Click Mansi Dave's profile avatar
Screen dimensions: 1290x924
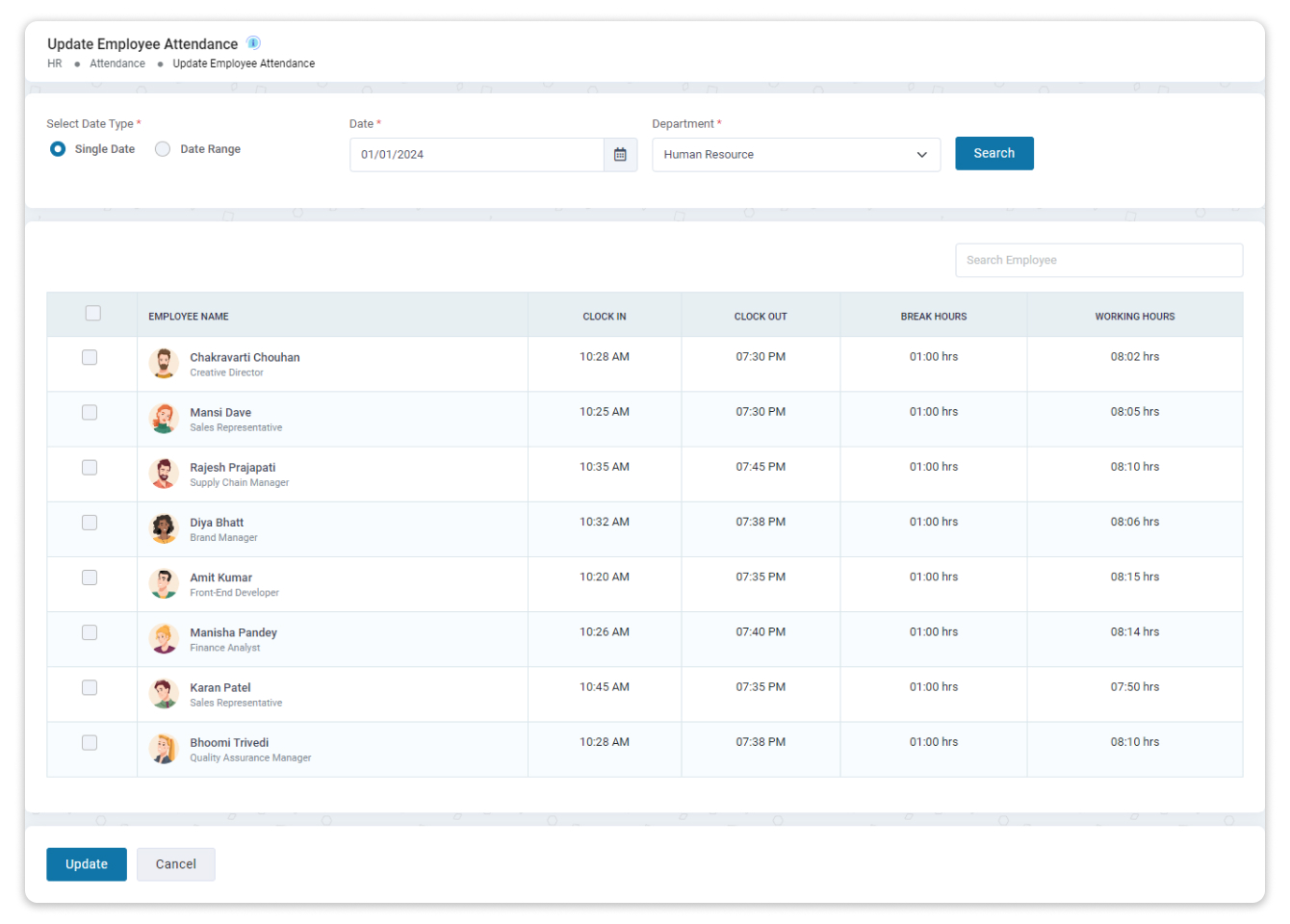pos(164,419)
